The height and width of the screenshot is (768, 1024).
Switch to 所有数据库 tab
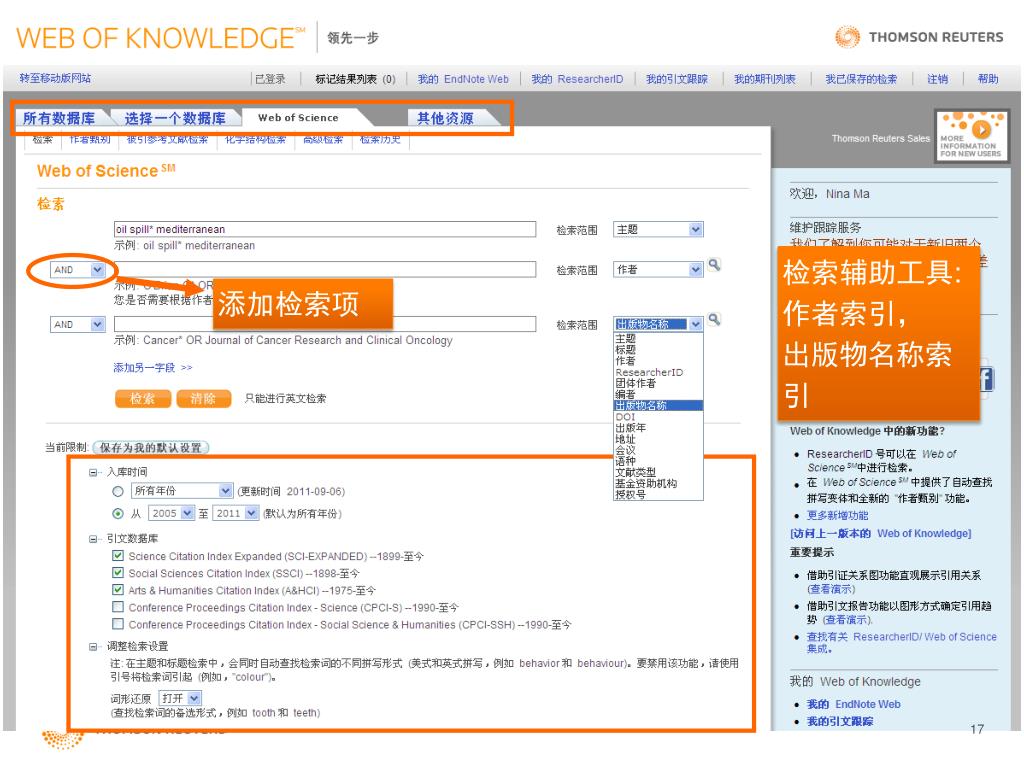[x=59, y=118]
